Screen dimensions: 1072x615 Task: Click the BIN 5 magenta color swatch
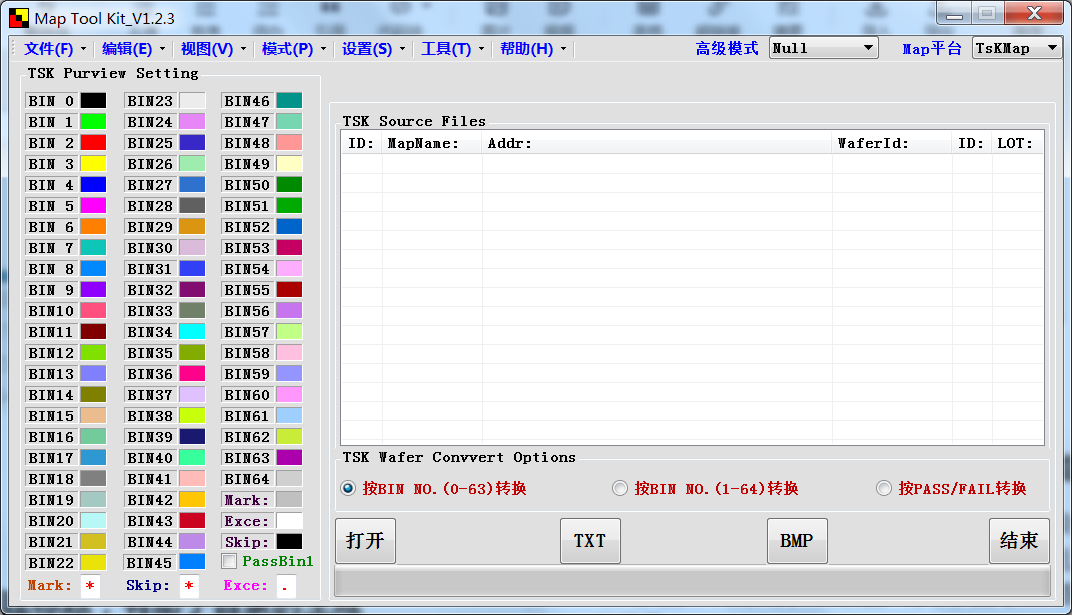[x=92, y=205]
